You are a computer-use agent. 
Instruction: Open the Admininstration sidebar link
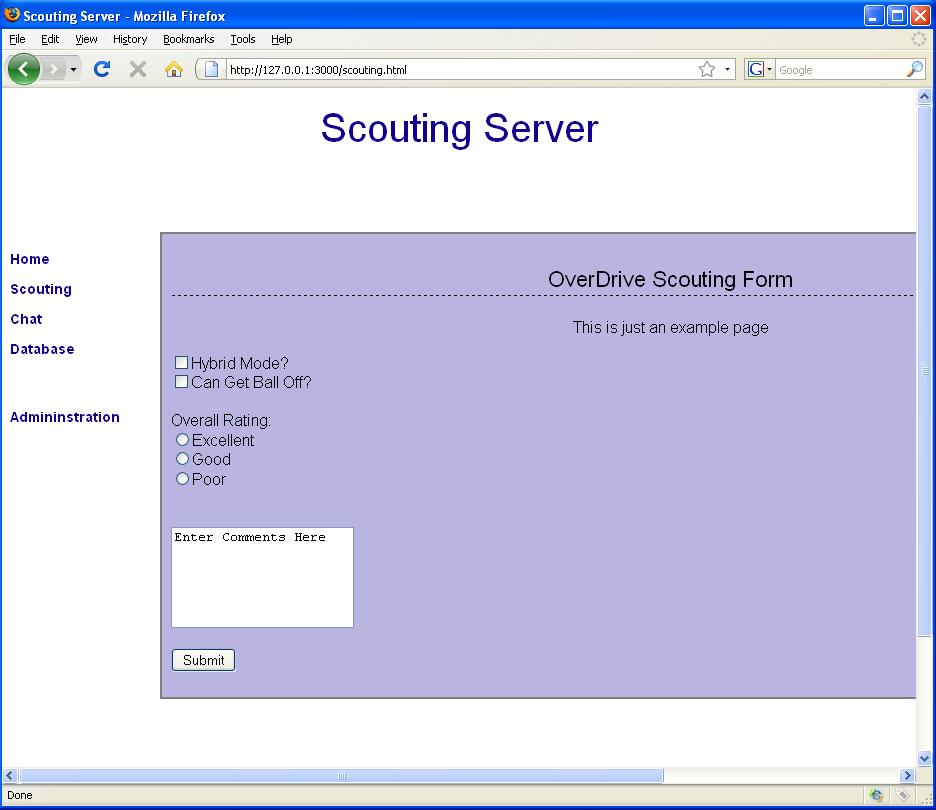[x=65, y=417]
